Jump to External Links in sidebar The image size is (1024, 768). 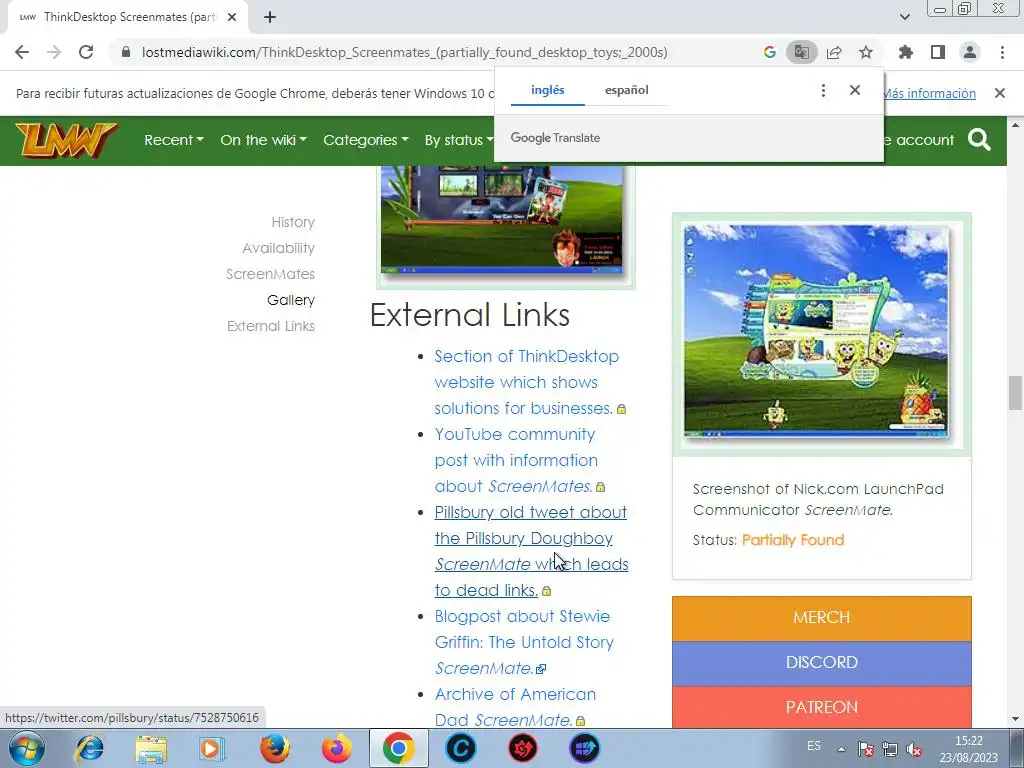[271, 326]
